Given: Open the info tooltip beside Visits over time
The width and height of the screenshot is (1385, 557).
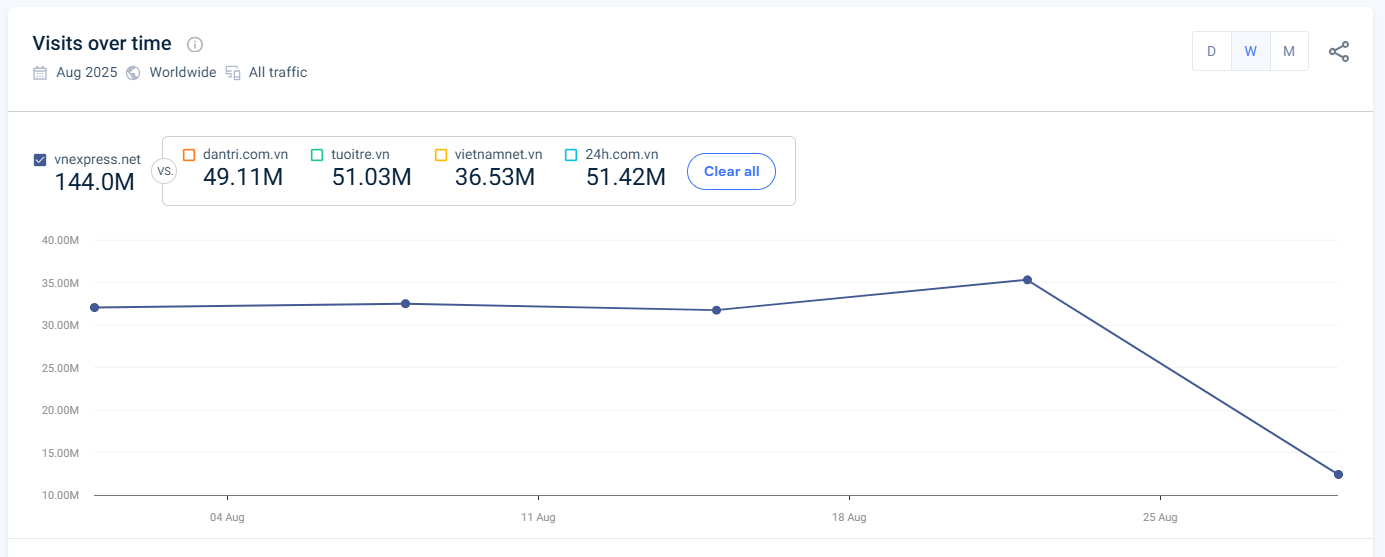Looking at the screenshot, I should point(195,44).
